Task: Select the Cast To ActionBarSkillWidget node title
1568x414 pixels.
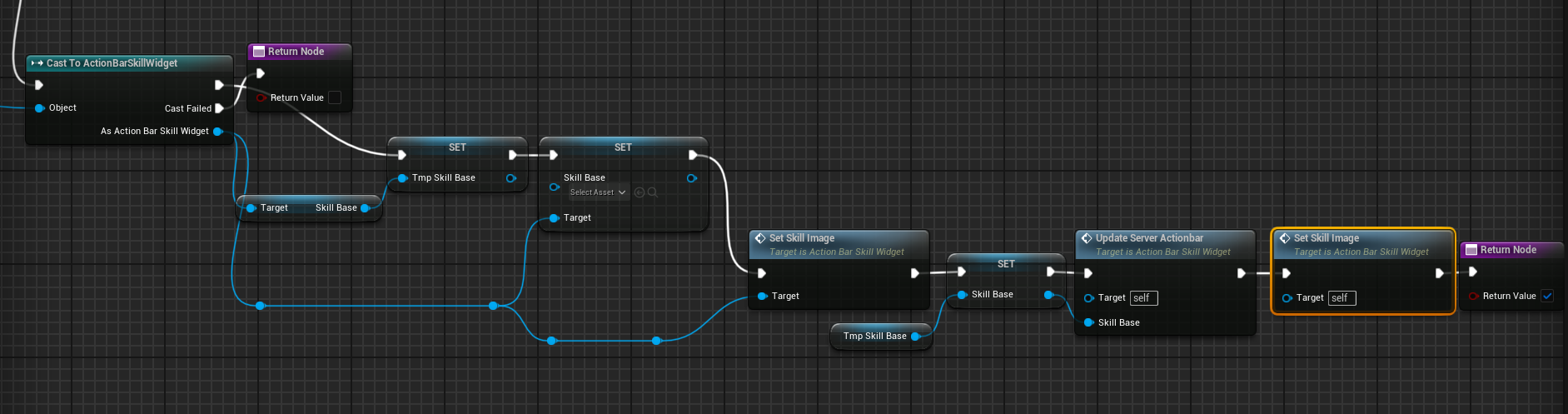Action: [x=112, y=63]
